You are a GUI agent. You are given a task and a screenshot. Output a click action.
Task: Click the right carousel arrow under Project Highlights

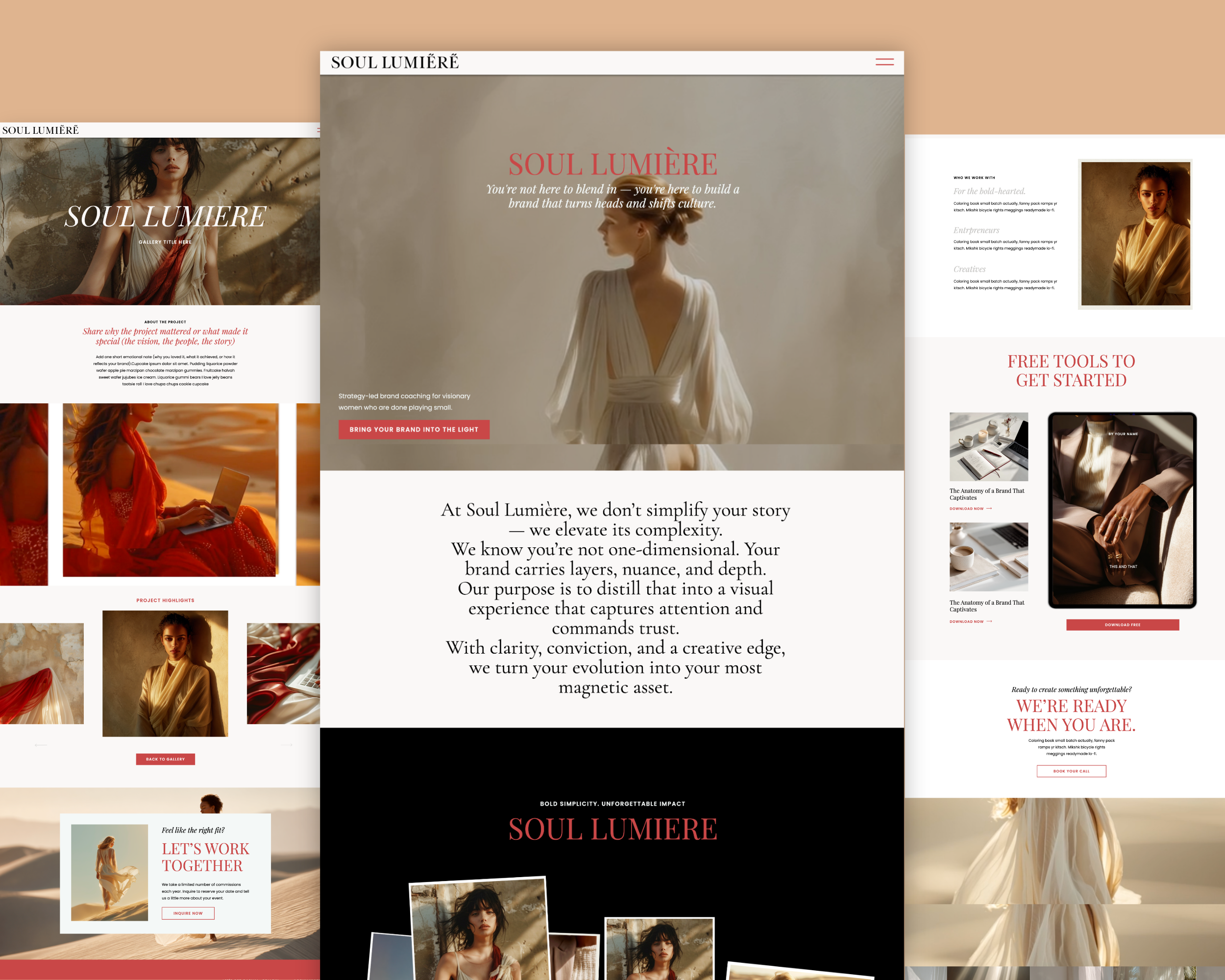click(286, 745)
